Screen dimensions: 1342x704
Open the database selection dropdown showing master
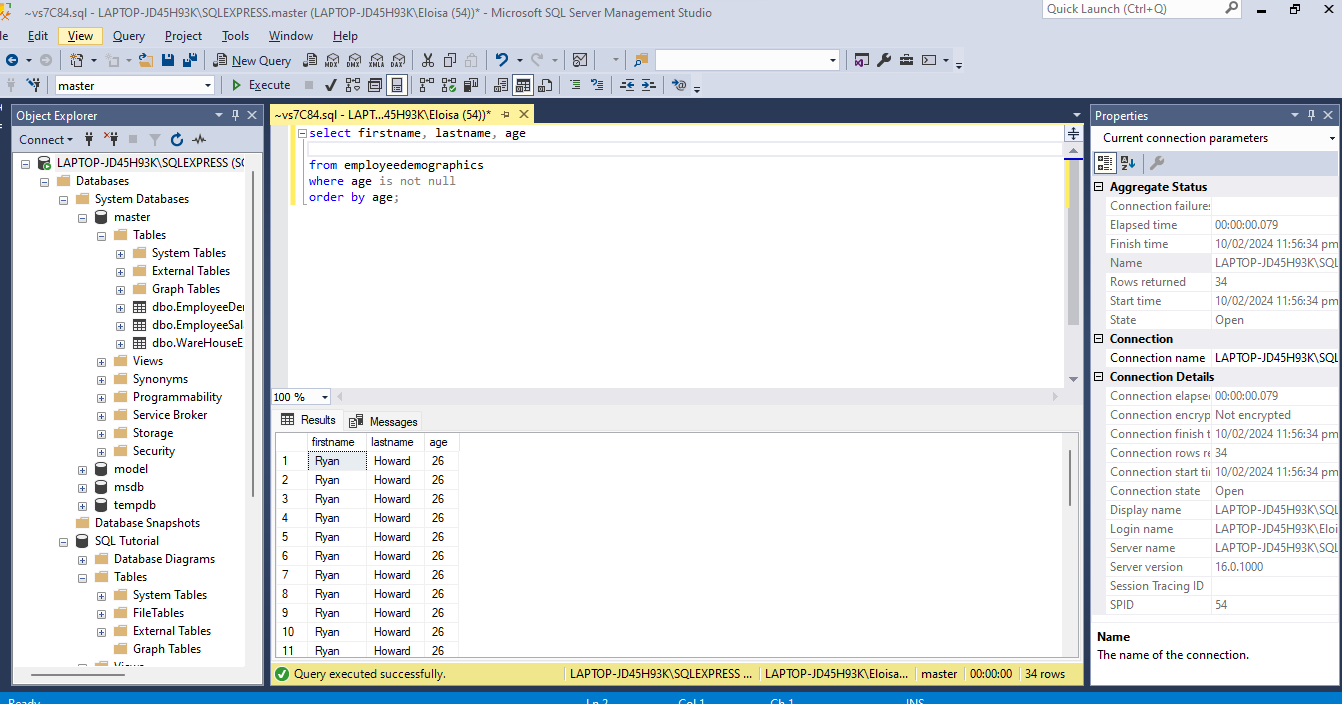tap(207, 84)
